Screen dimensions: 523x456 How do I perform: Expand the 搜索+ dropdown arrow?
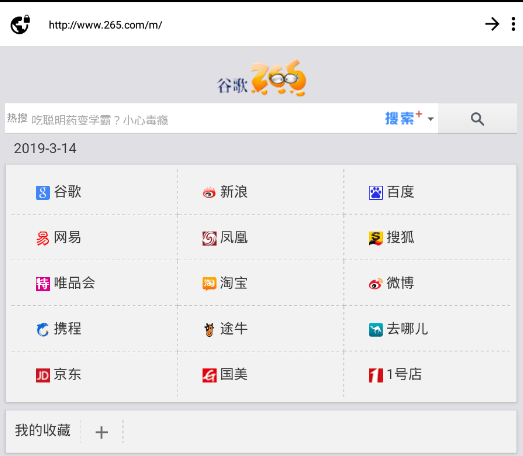(431, 119)
